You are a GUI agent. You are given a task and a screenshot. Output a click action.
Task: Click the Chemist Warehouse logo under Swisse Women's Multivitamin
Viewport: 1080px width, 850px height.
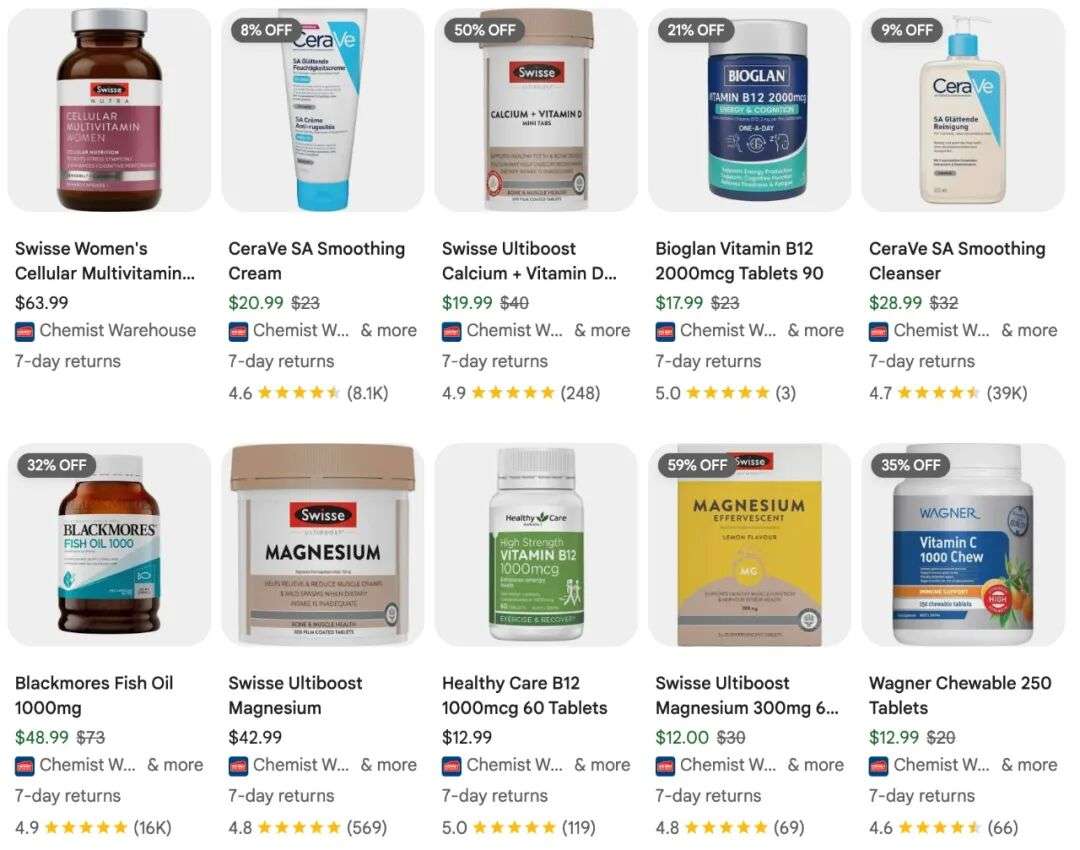[x=25, y=332]
